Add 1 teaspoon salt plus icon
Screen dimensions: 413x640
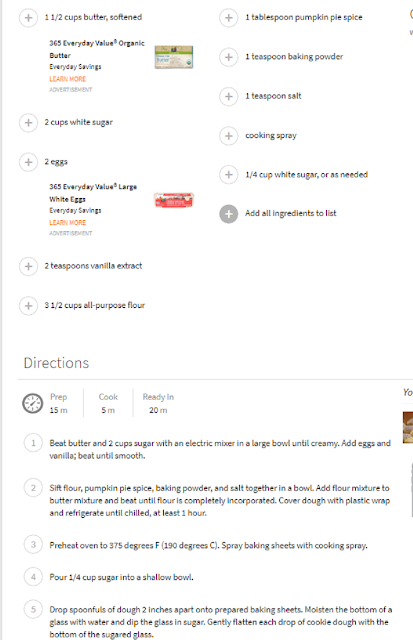click(x=229, y=97)
